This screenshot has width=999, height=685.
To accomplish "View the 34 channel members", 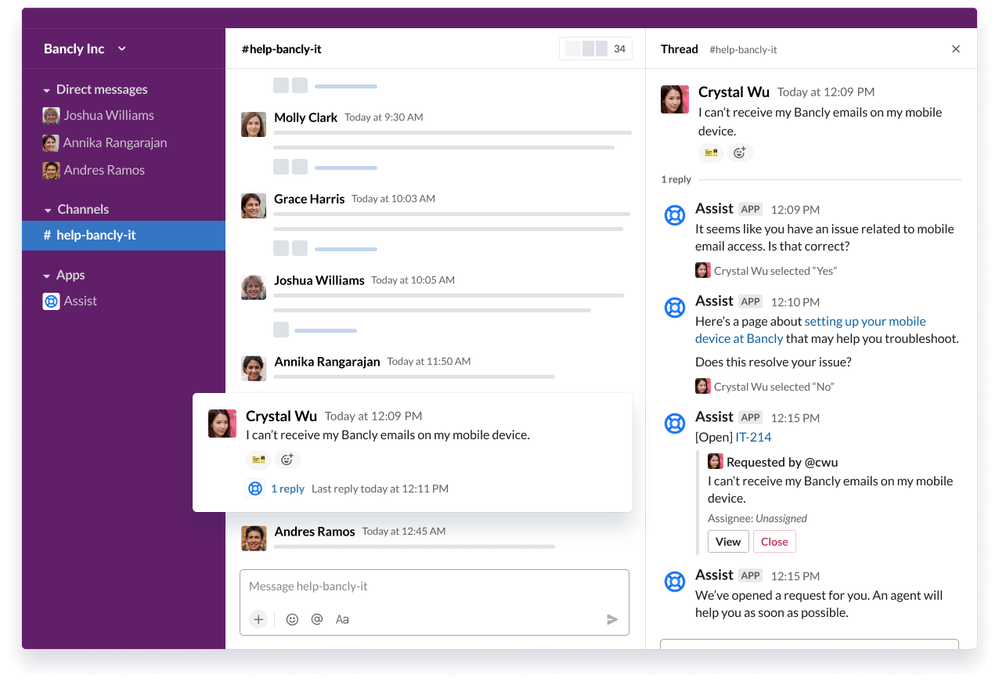I will pos(596,48).
